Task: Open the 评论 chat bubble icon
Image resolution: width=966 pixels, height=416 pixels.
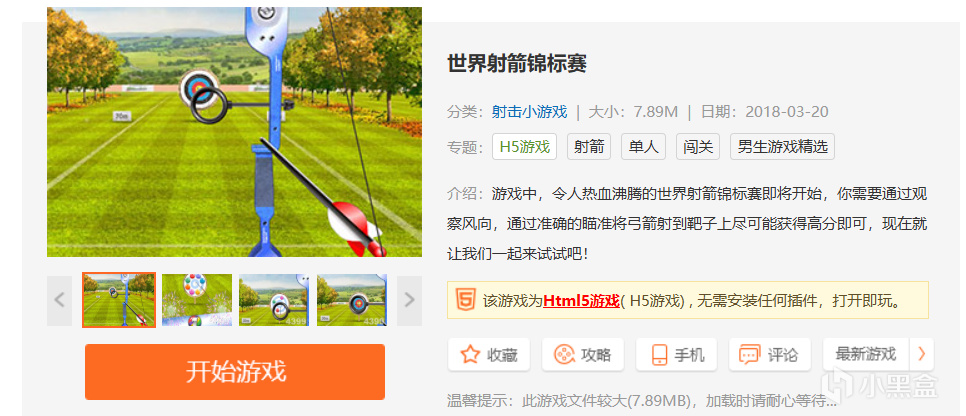Action: (x=749, y=354)
